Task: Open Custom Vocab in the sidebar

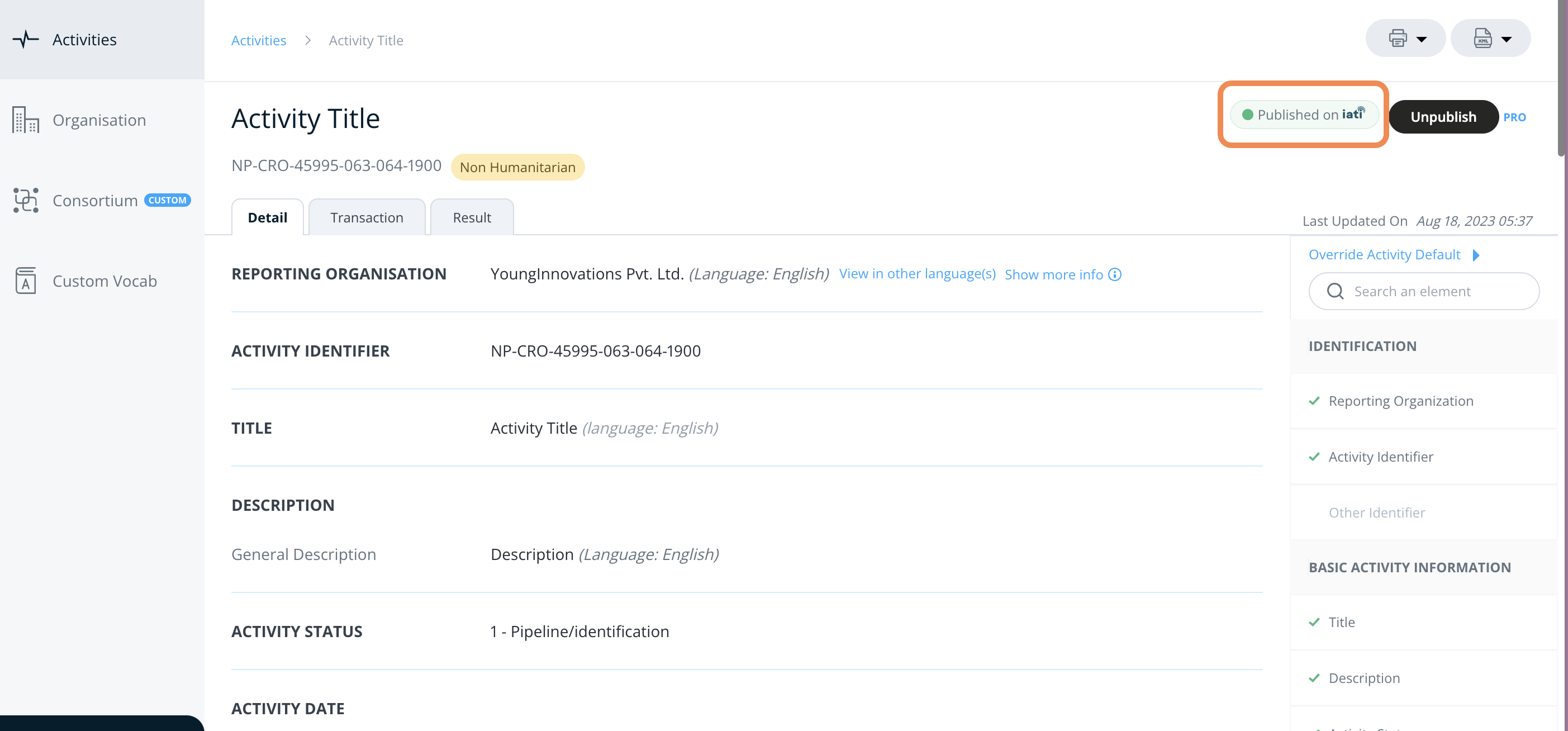Action: coord(102,281)
